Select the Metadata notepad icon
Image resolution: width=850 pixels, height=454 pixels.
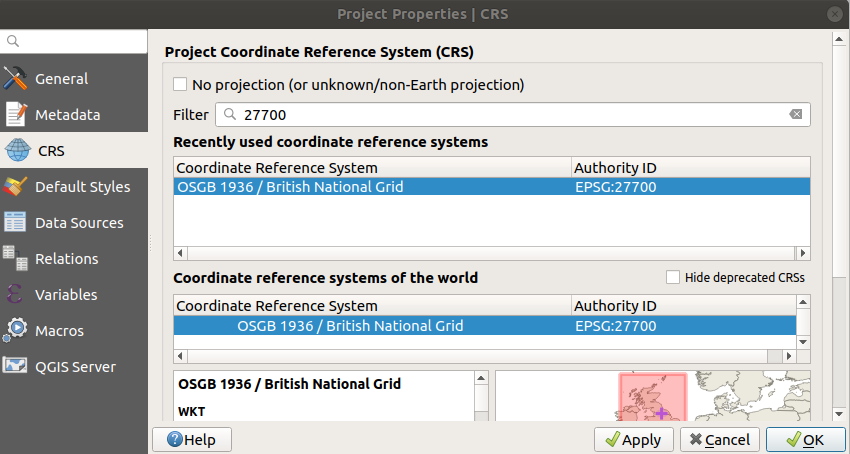click(x=16, y=114)
